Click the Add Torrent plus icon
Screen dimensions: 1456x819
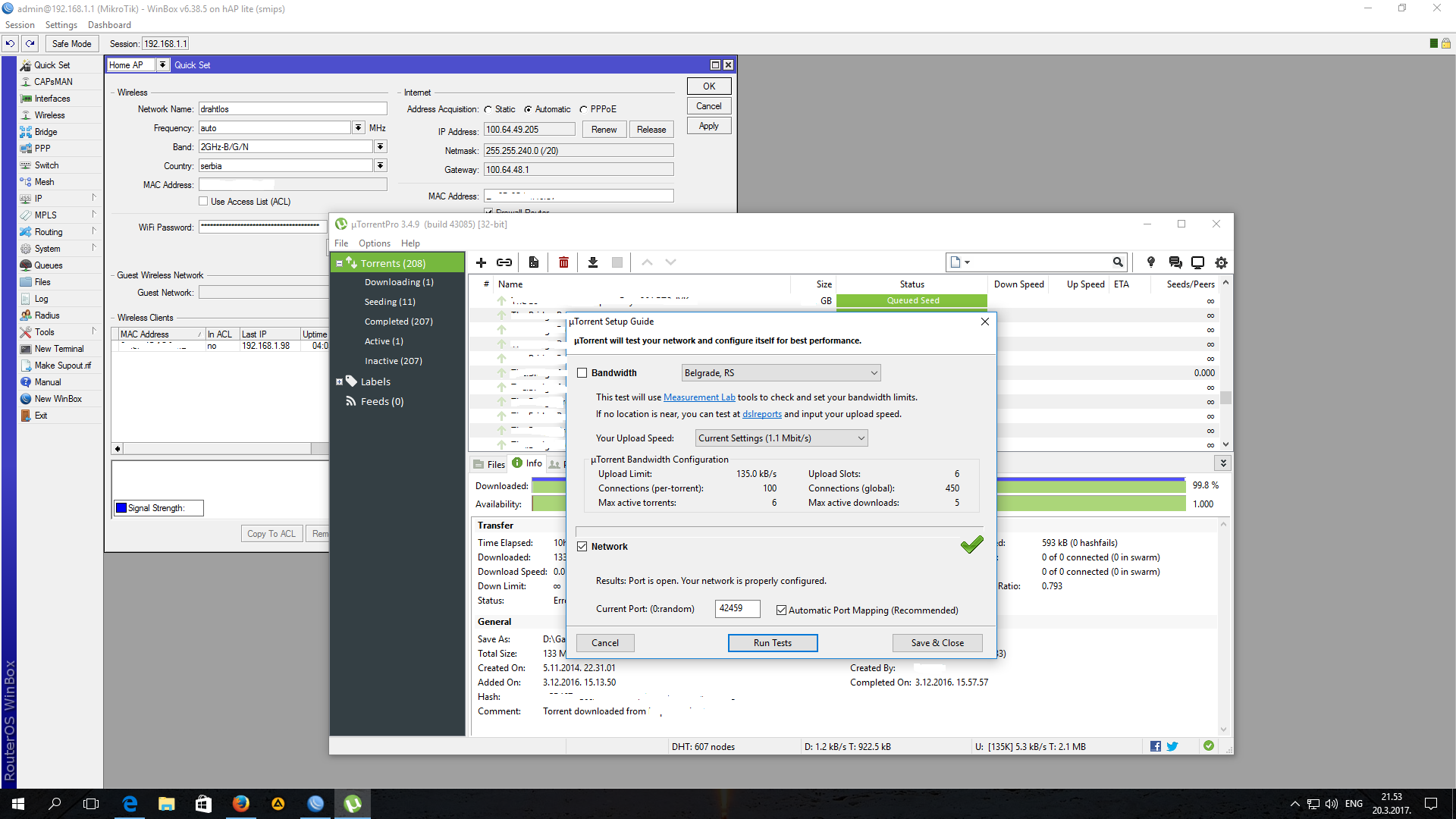point(481,262)
